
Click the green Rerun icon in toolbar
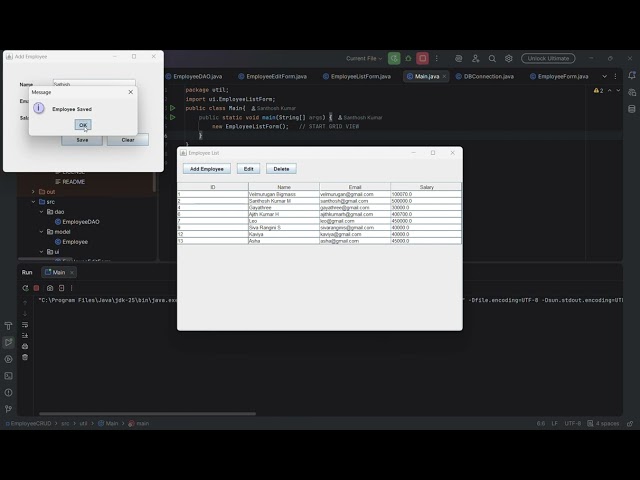point(394,58)
